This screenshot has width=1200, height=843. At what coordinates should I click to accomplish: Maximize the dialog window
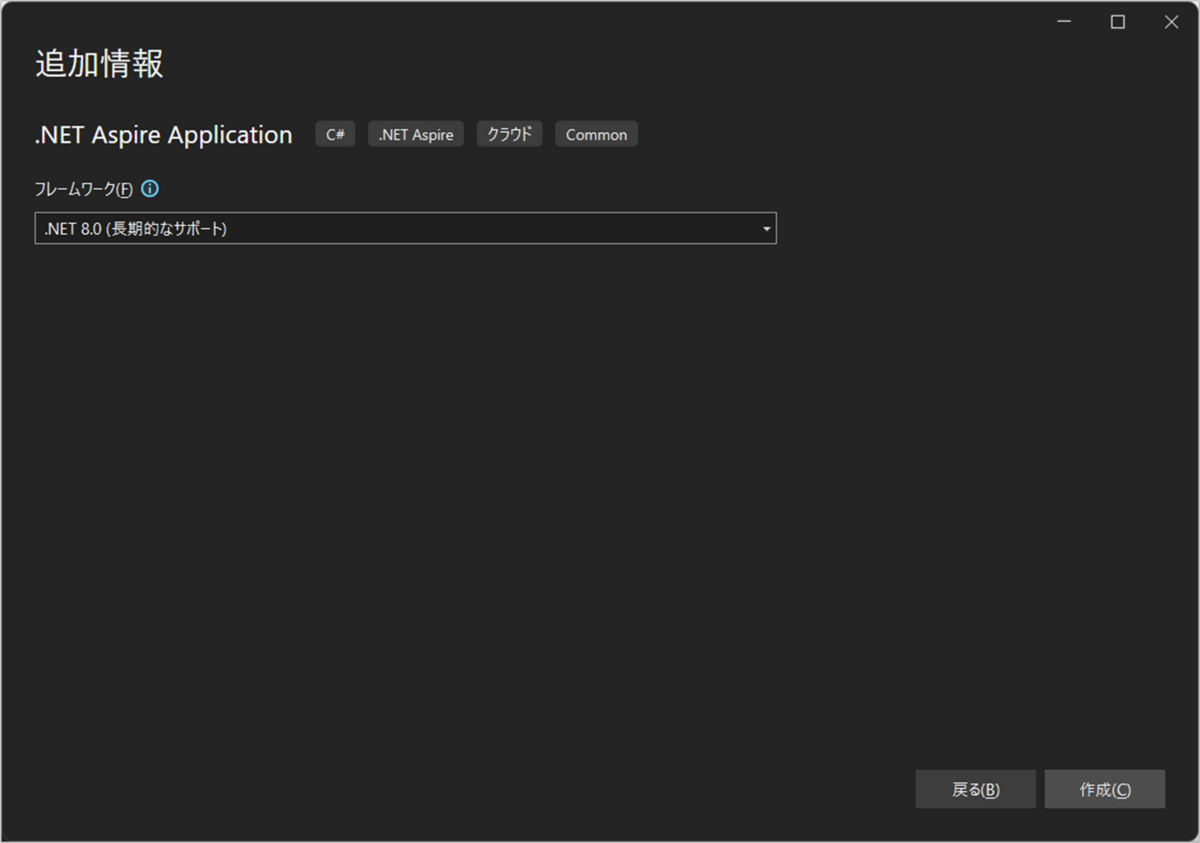coord(1118,22)
